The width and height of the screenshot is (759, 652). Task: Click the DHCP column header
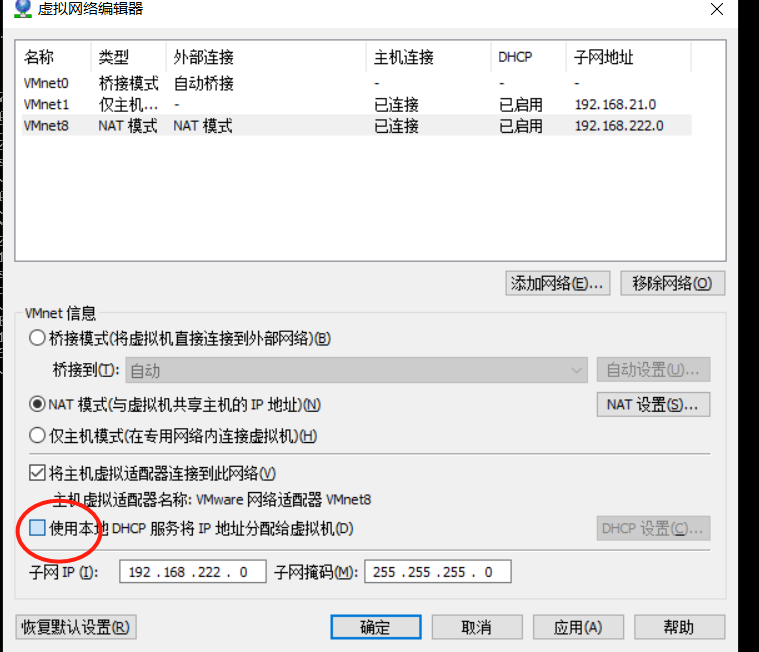(x=529, y=57)
